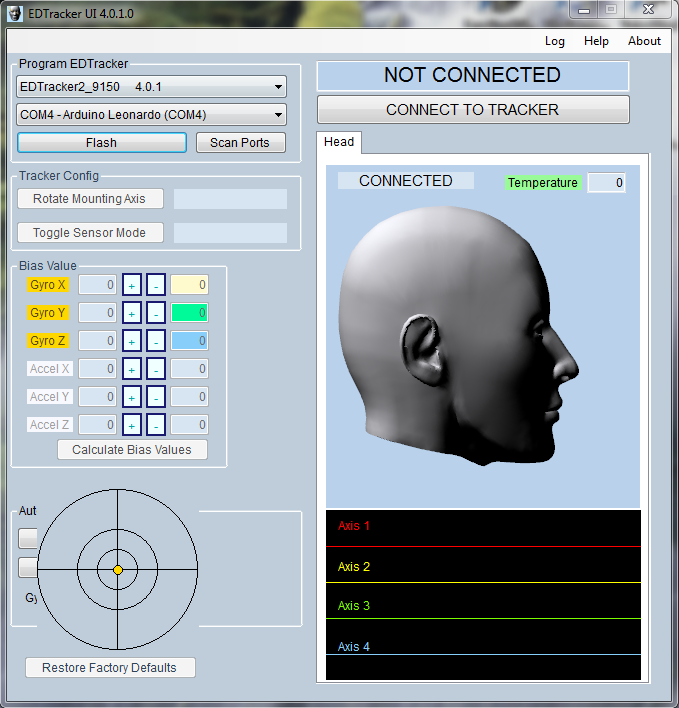The width and height of the screenshot is (679, 708).
Task: Decrease Accel Y bias with minus button
Action: (156, 397)
